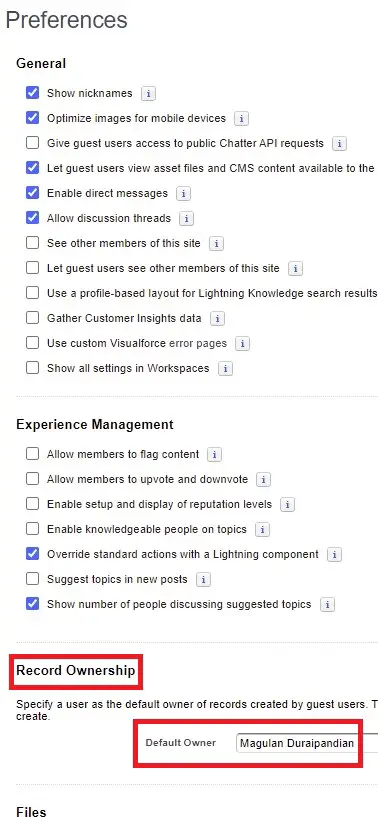Enable See other members of this site
The height and width of the screenshot is (817, 378).
(x=32, y=243)
